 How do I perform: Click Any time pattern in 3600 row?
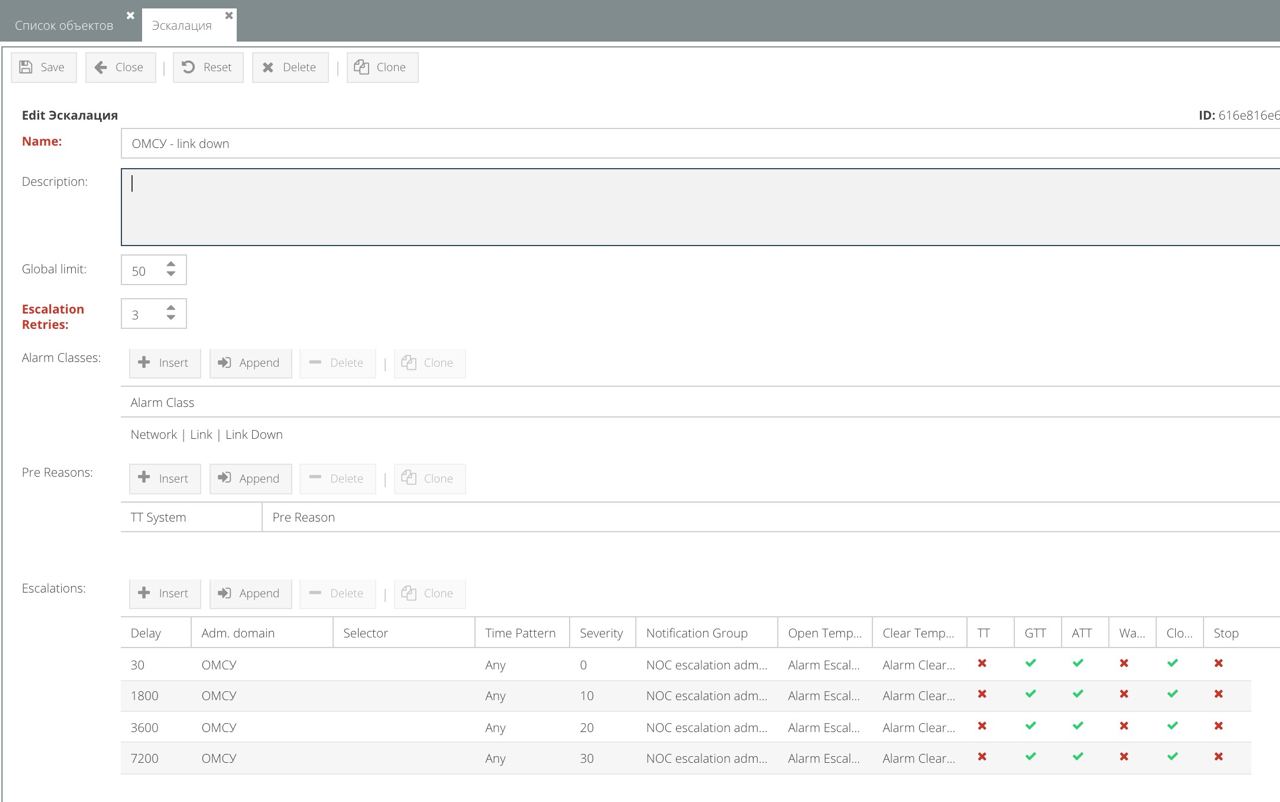pos(522,727)
